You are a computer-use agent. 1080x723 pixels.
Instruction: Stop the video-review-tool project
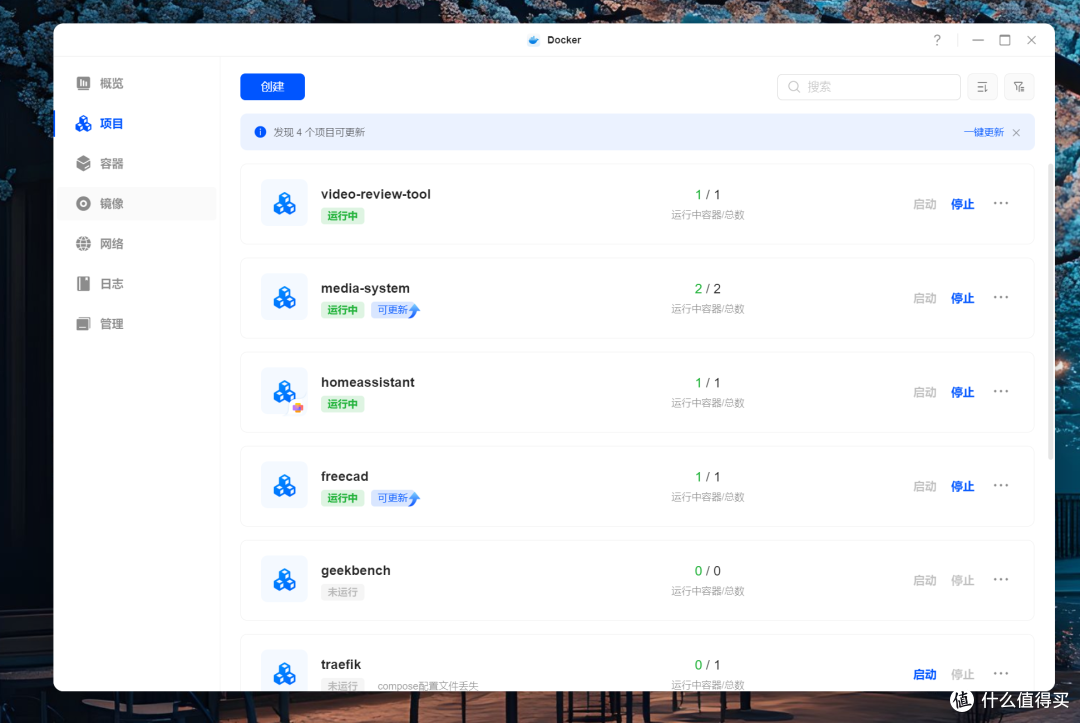pos(962,204)
